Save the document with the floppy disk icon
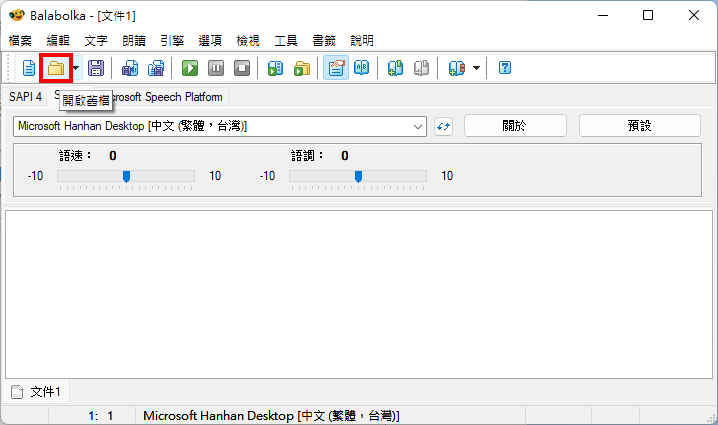Screen dimensions: 718x425 (x=96, y=68)
